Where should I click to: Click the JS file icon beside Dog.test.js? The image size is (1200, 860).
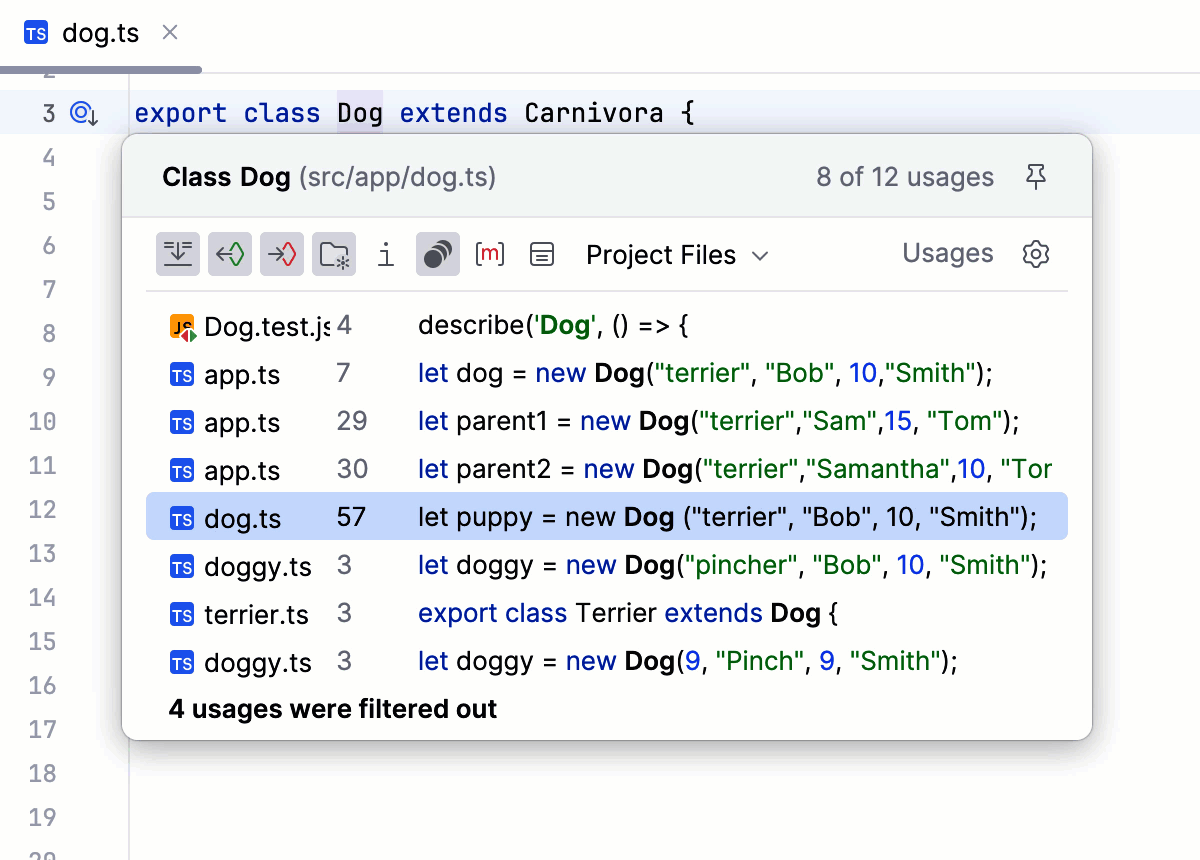point(182,326)
